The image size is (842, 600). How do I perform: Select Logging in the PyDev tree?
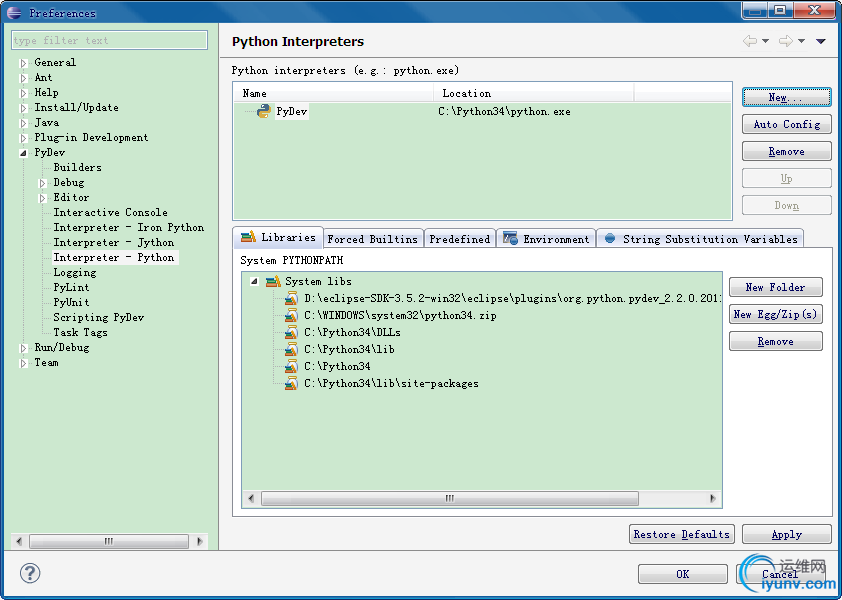click(75, 272)
